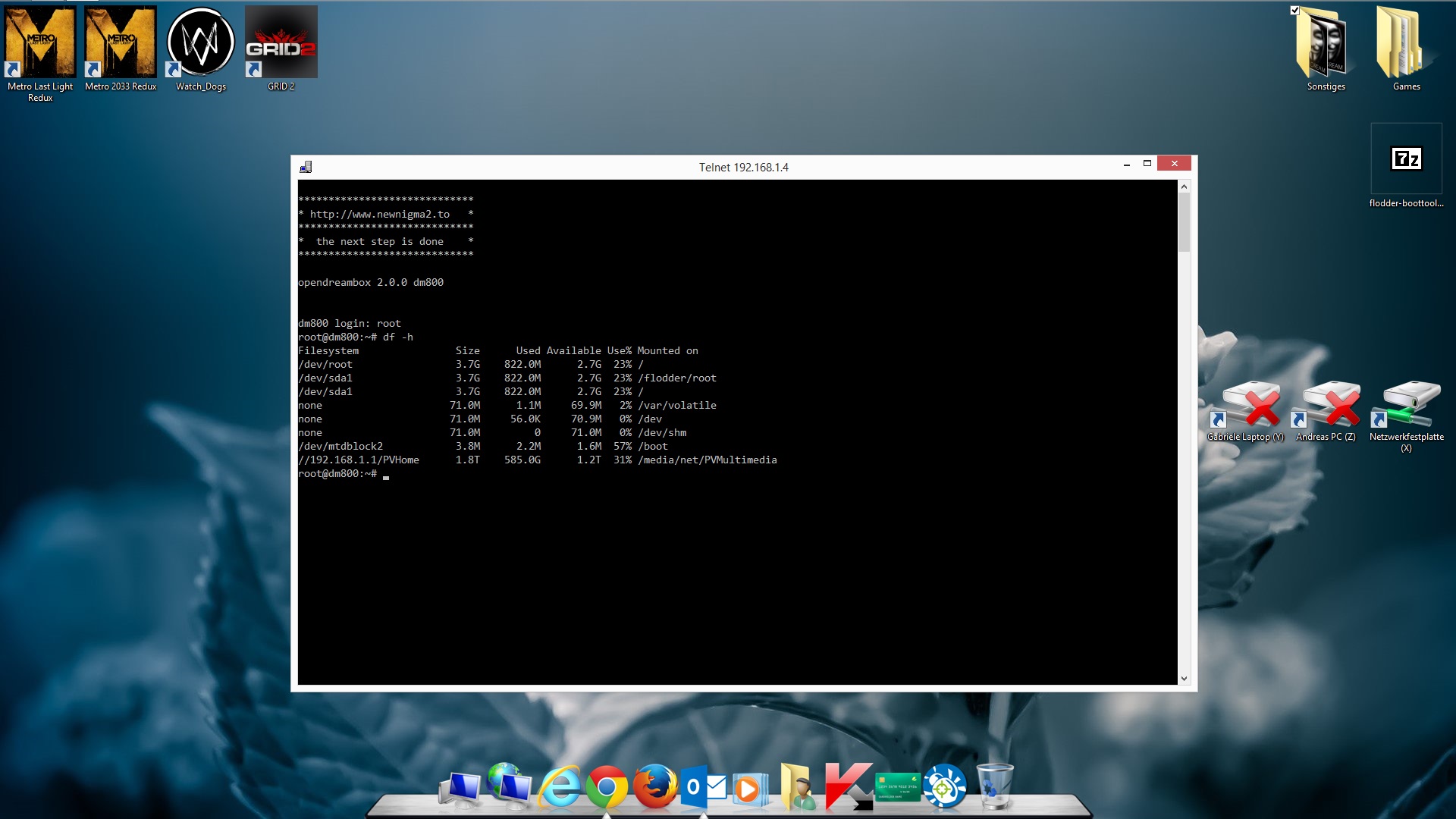The height and width of the screenshot is (819, 1456).
Task: Open the Telnet window system menu icon
Action: pos(306,167)
